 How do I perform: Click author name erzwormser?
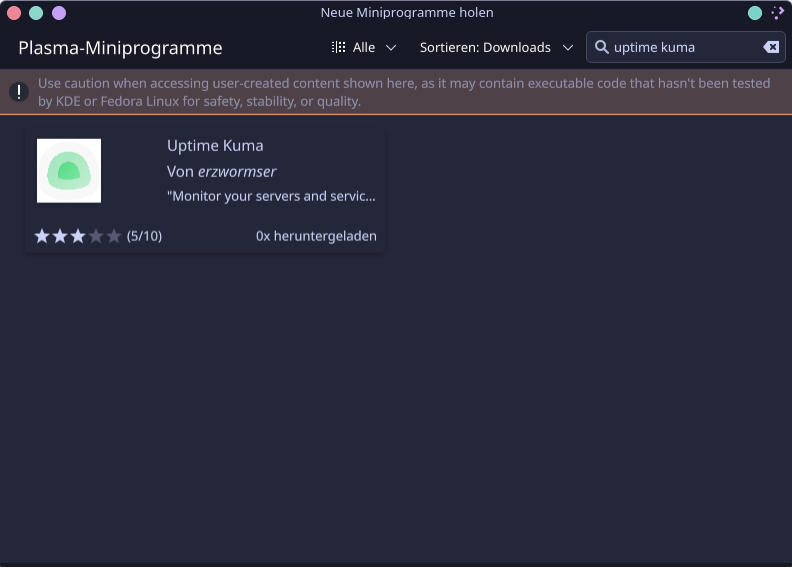click(237, 172)
